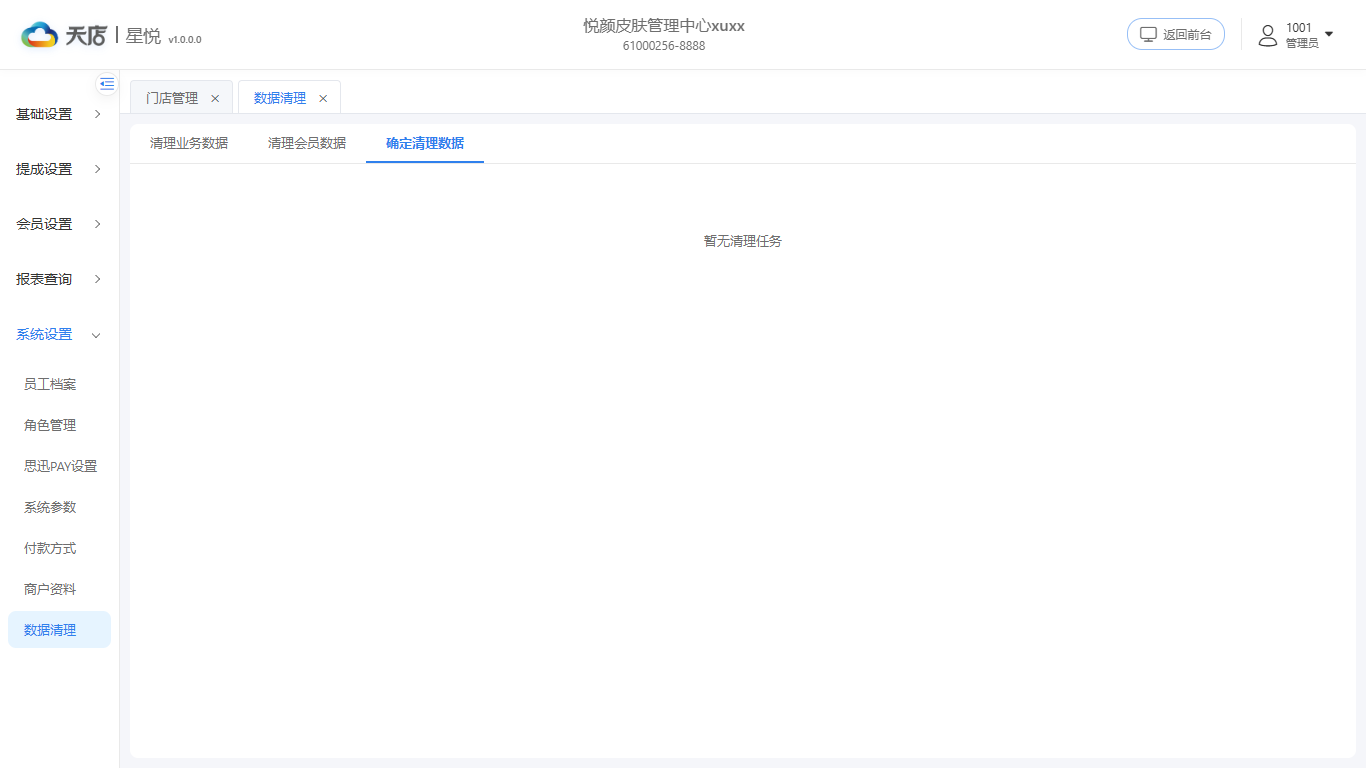Switch to the 清理会员数据 tab
The image size is (1366, 768).
click(307, 143)
